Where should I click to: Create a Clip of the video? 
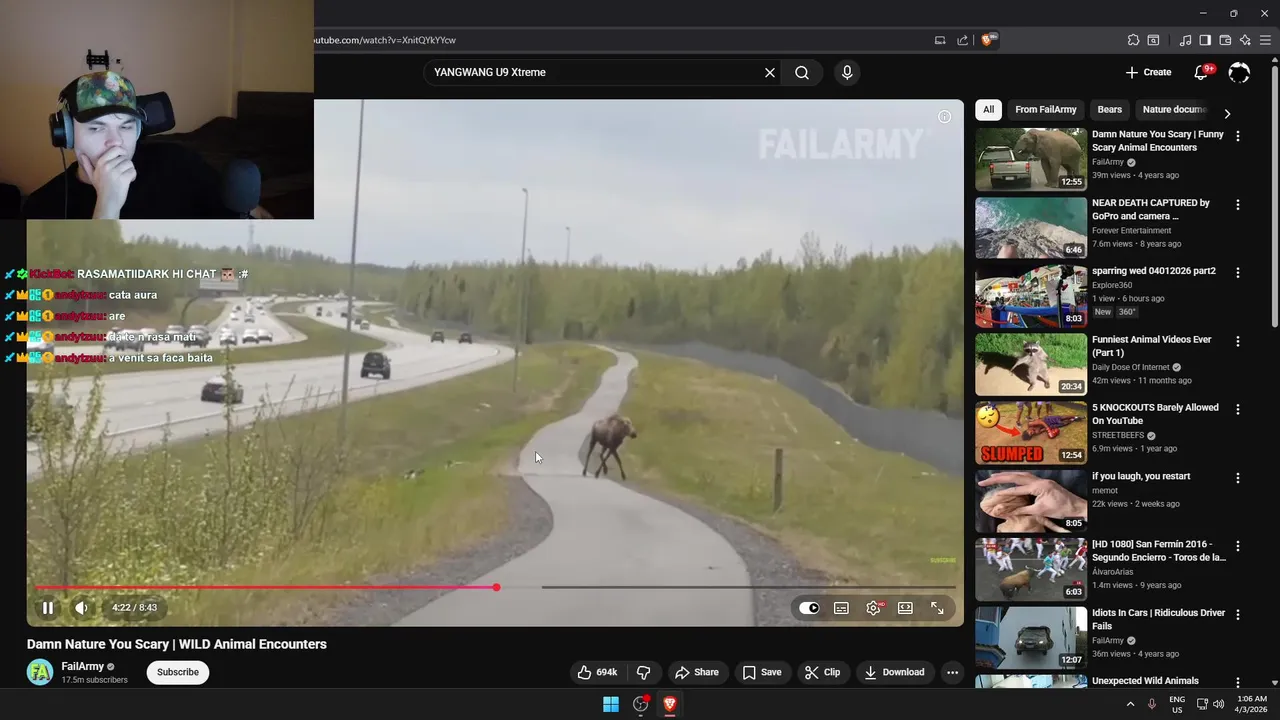click(x=823, y=672)
